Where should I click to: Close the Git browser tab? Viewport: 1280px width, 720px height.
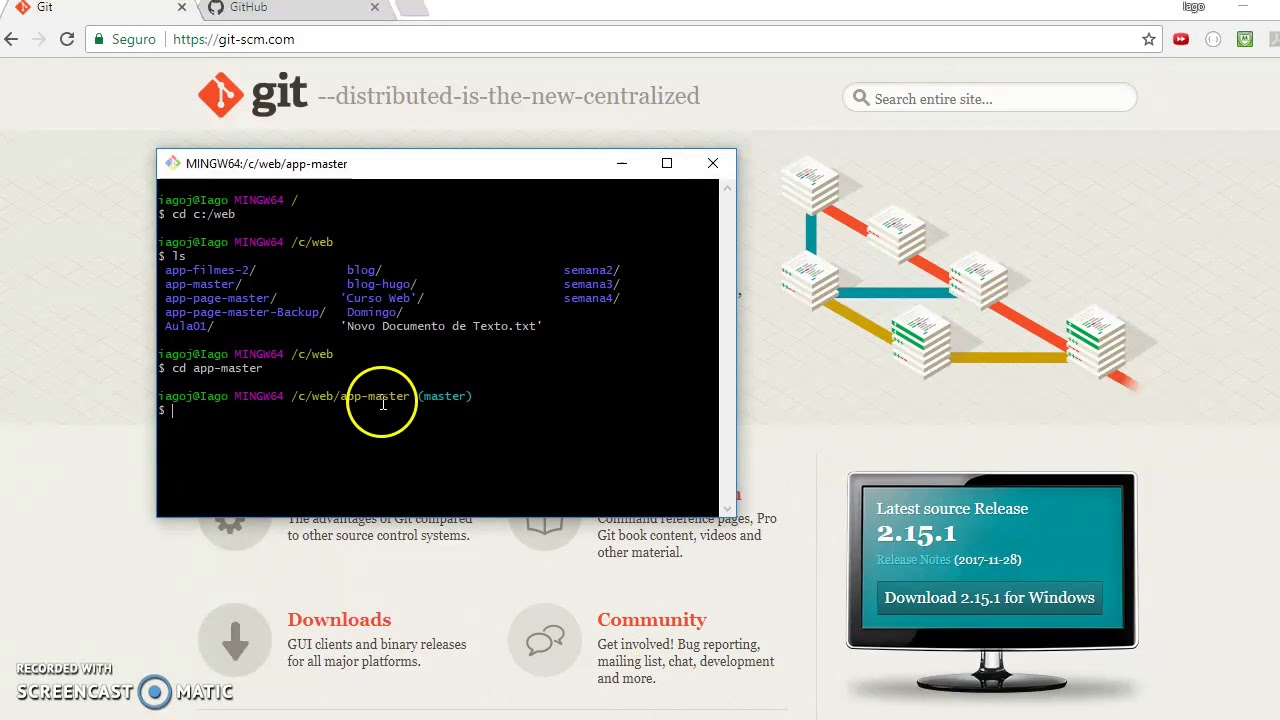(x=181, y=7)
